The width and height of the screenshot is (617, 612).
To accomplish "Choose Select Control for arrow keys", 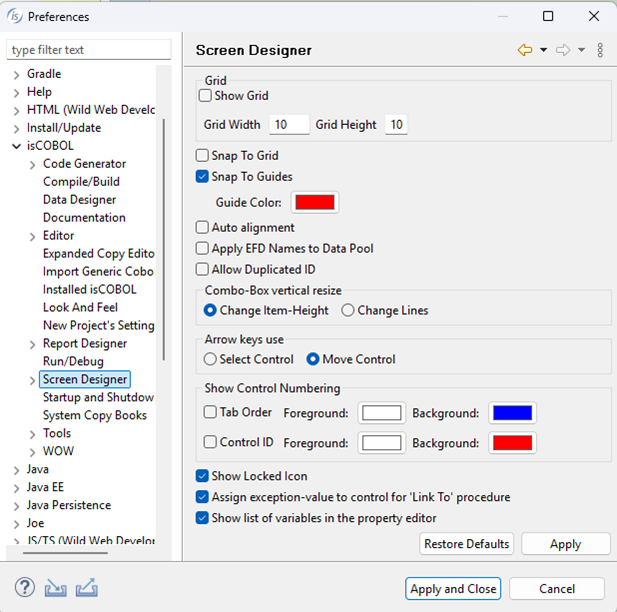I will [210, 359].
